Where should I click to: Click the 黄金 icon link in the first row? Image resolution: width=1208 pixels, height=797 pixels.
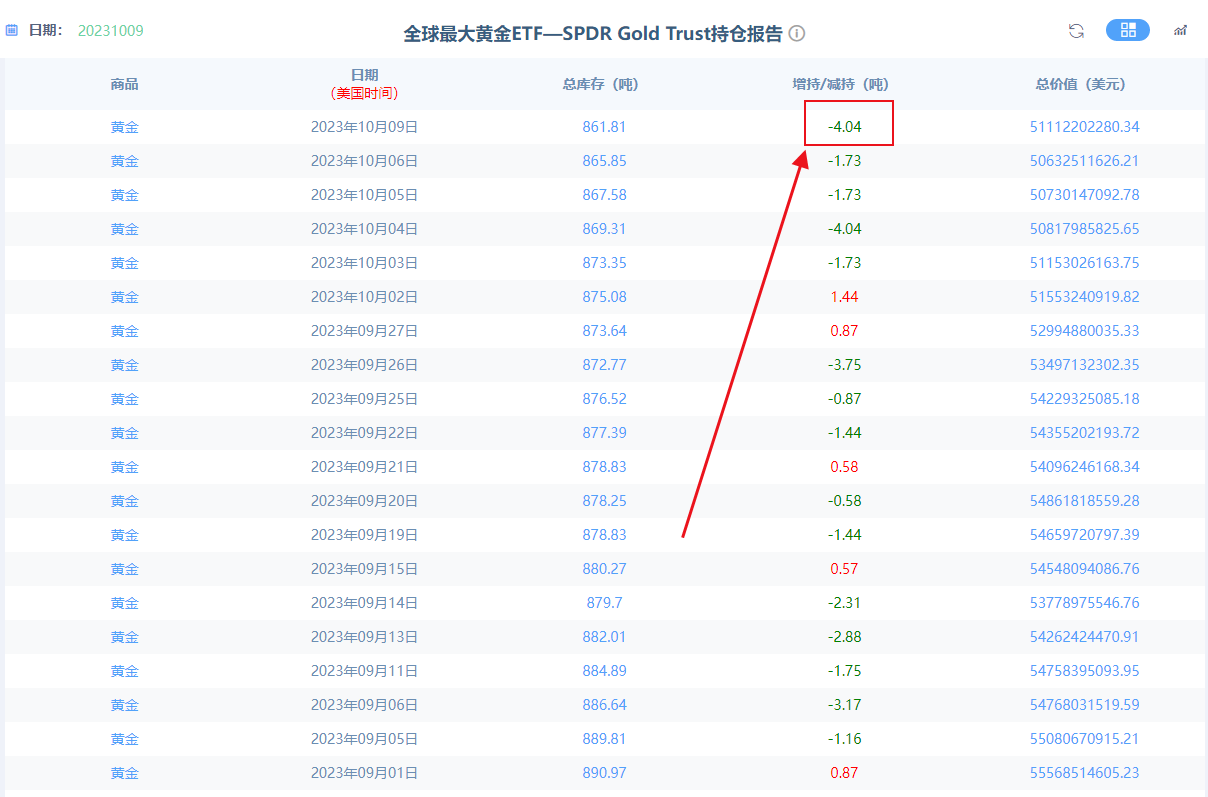[x=124, y=126]
